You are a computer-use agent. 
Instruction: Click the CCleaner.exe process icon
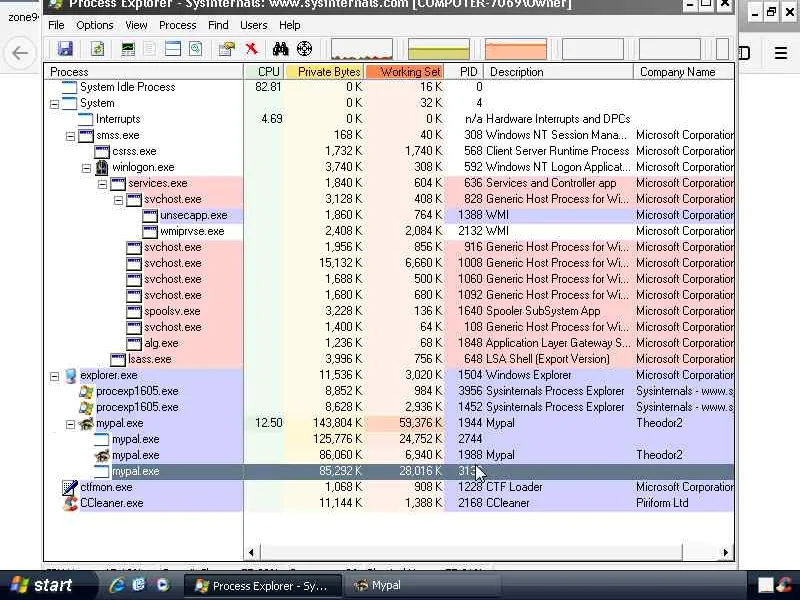pyautogui.click(x=70, y=503)
